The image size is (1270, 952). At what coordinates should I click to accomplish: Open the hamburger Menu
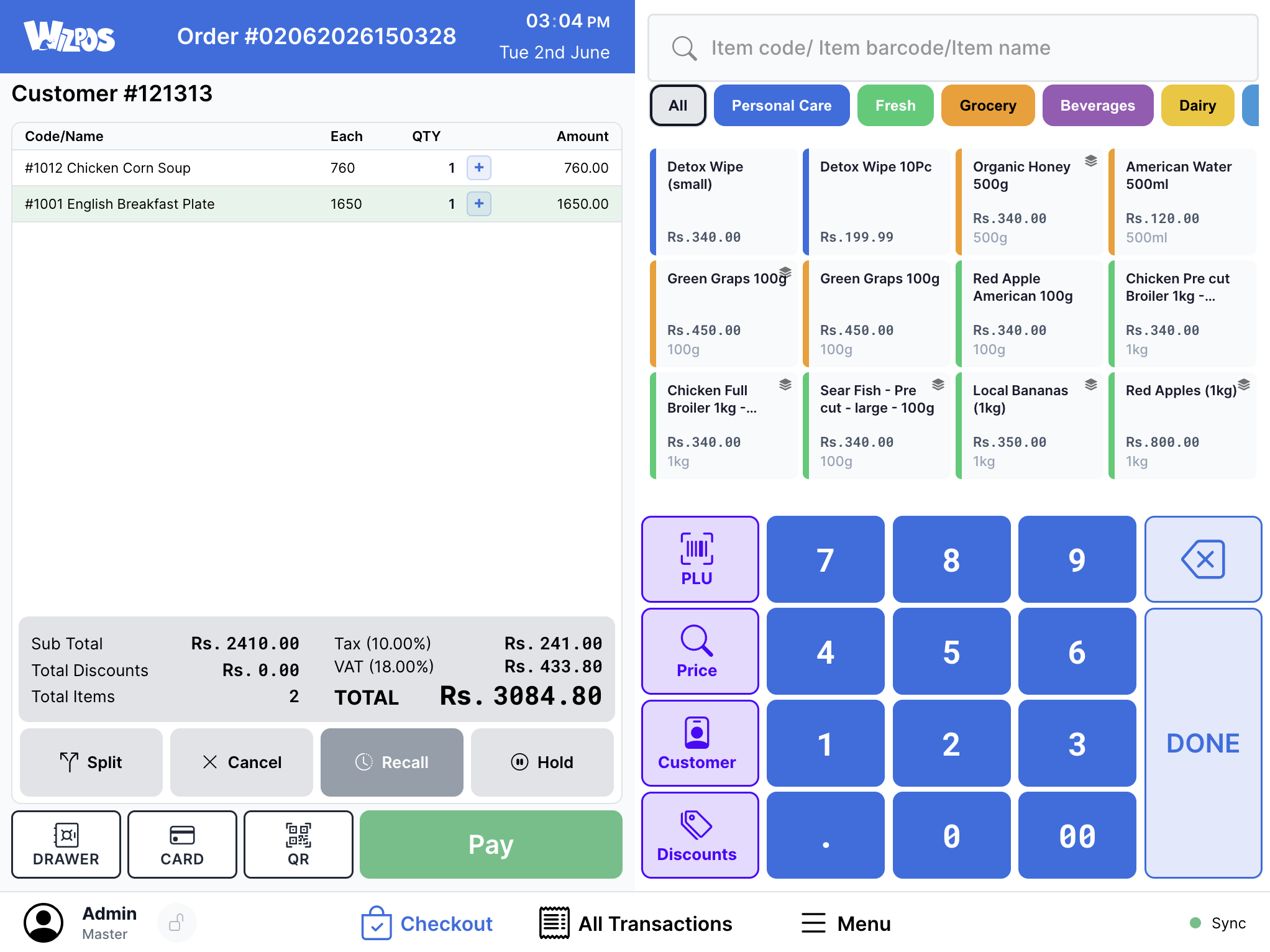pos(846,923)
